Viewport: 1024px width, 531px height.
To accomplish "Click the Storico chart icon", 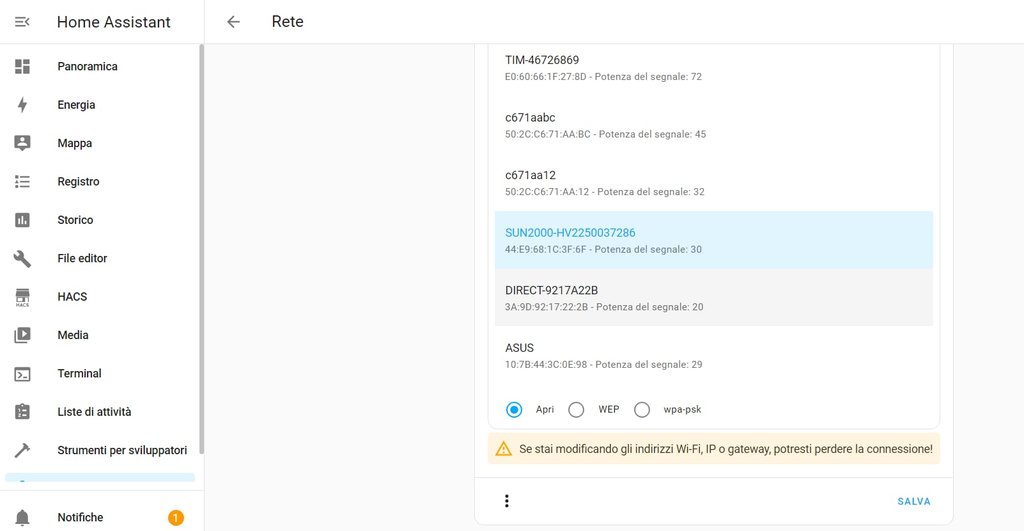I will [x=22, y=220].
